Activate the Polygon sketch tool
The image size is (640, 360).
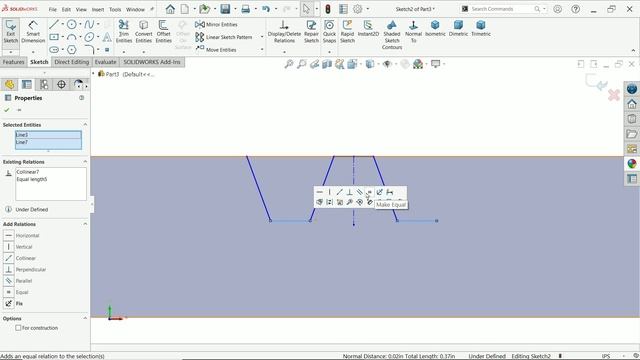[71, 50]
